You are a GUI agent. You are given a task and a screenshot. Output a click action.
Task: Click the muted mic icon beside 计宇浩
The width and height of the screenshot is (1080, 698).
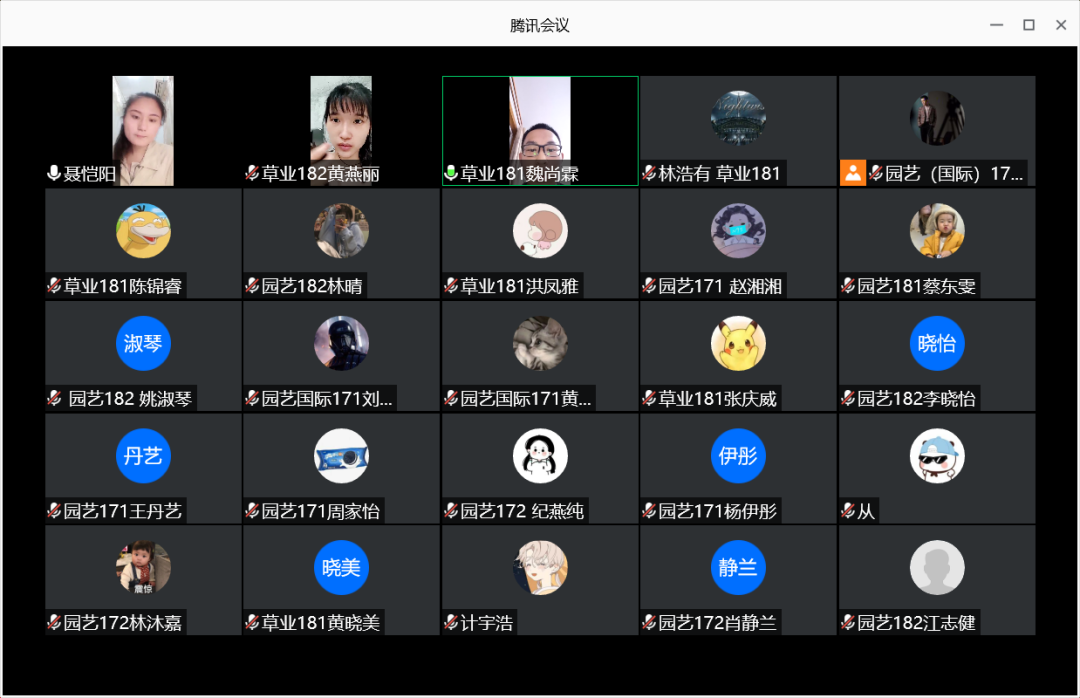click(451, 623)
